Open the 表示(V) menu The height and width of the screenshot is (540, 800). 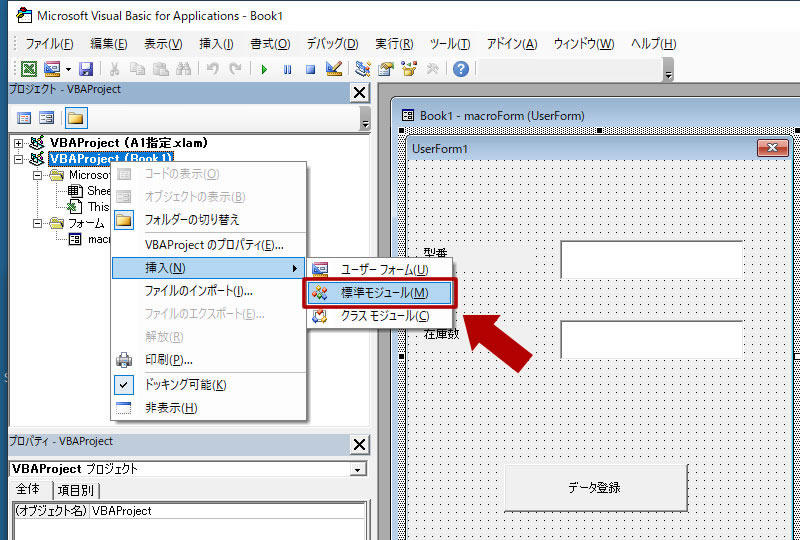(163, 44)
